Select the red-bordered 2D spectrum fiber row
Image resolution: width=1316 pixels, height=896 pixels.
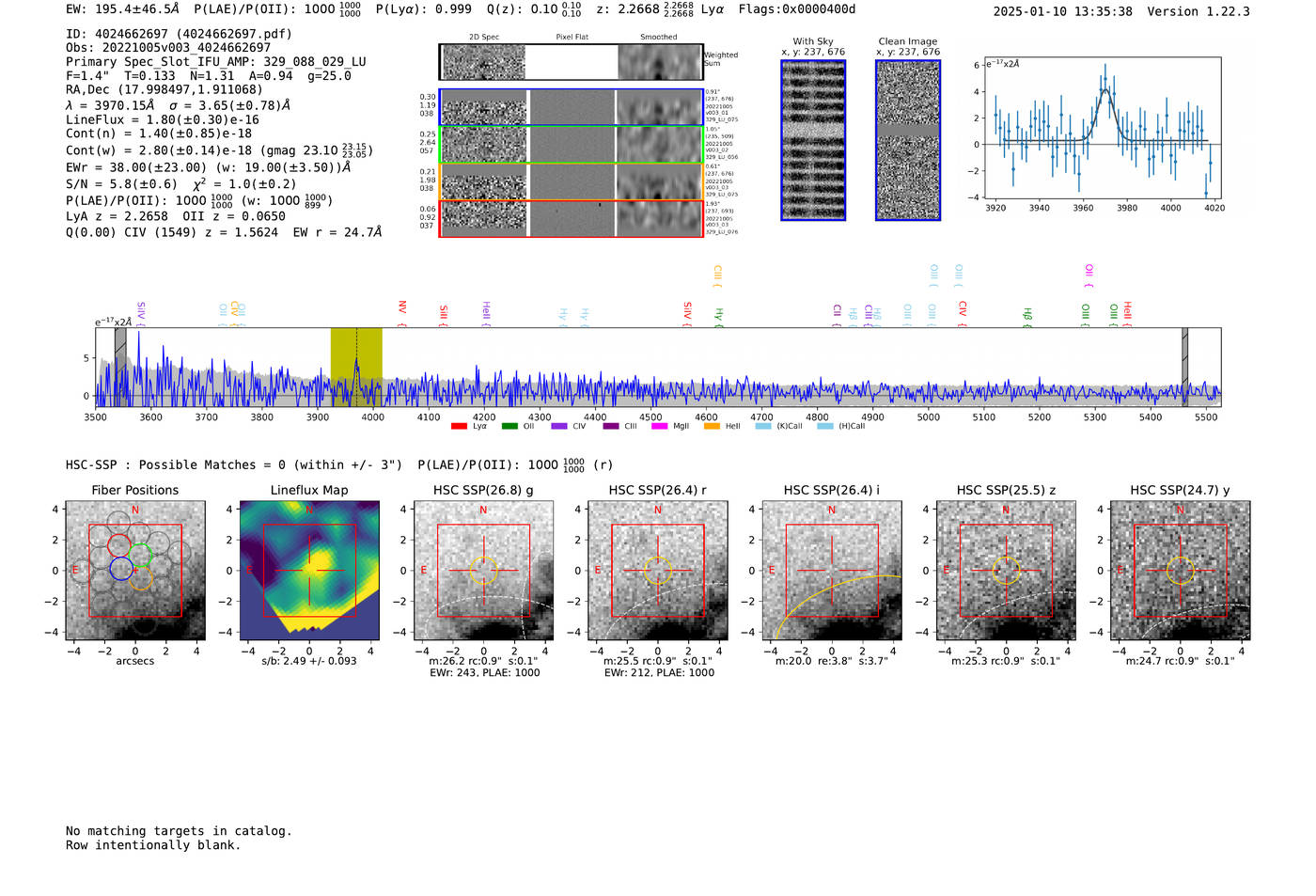(x=571, y=218)
